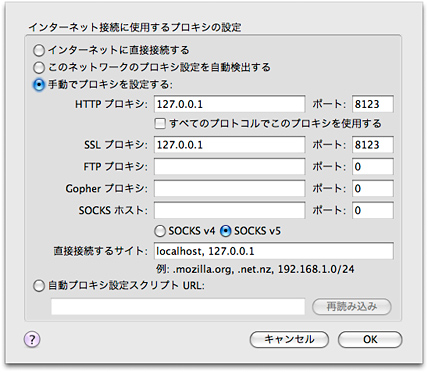Click the 再読み込み button
Viewport: 428px width, 372px height.
pyautogui.click(x=352, y=307)
